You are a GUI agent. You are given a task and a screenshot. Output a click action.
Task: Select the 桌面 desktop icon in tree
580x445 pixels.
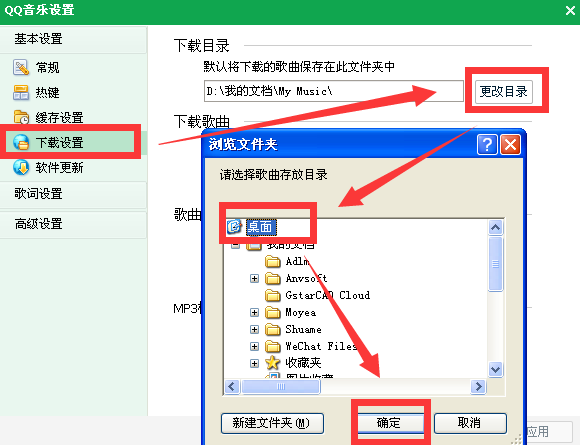[x=234, y=226]
